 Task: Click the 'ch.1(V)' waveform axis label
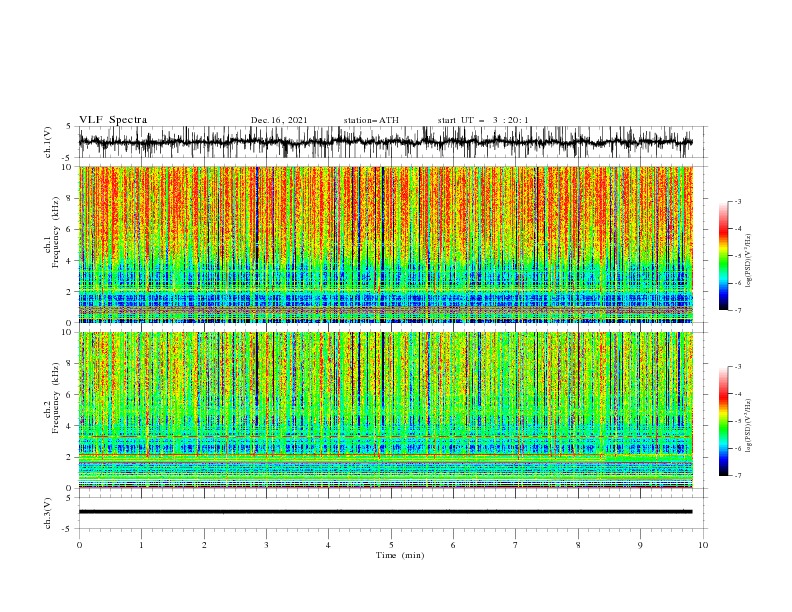(x=48, y=142)
